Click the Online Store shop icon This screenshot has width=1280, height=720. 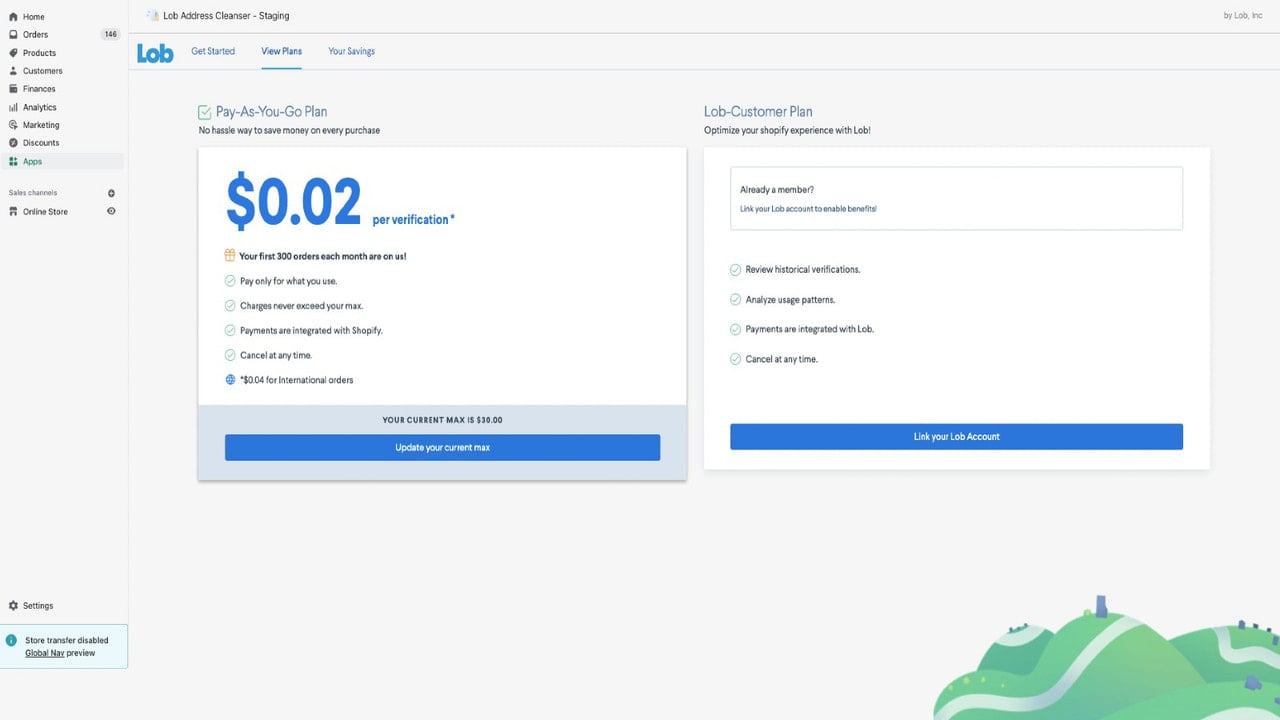tap(13, 212)
